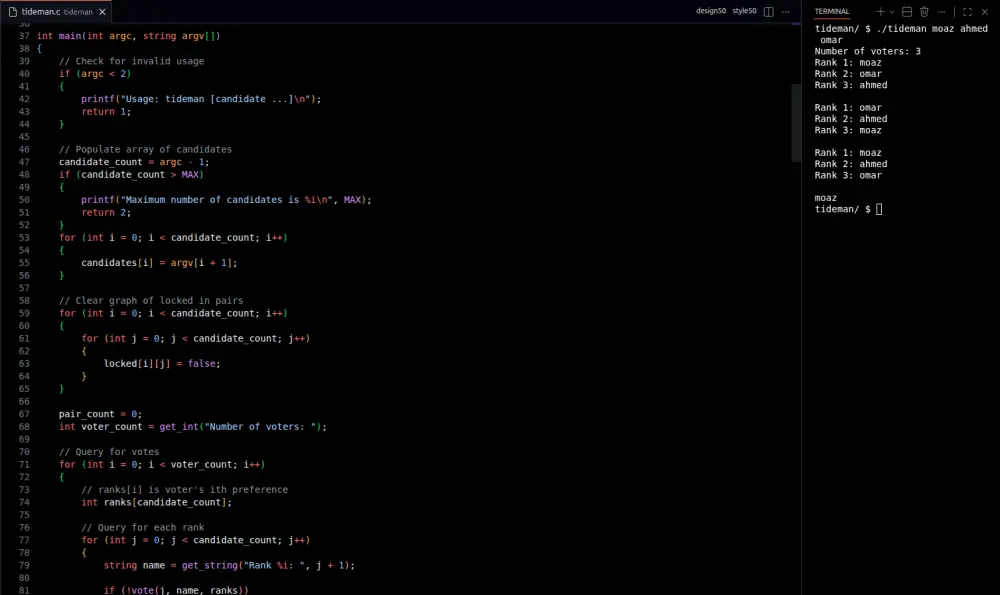Click 'Rank 1: omar' in terminal

848,108
